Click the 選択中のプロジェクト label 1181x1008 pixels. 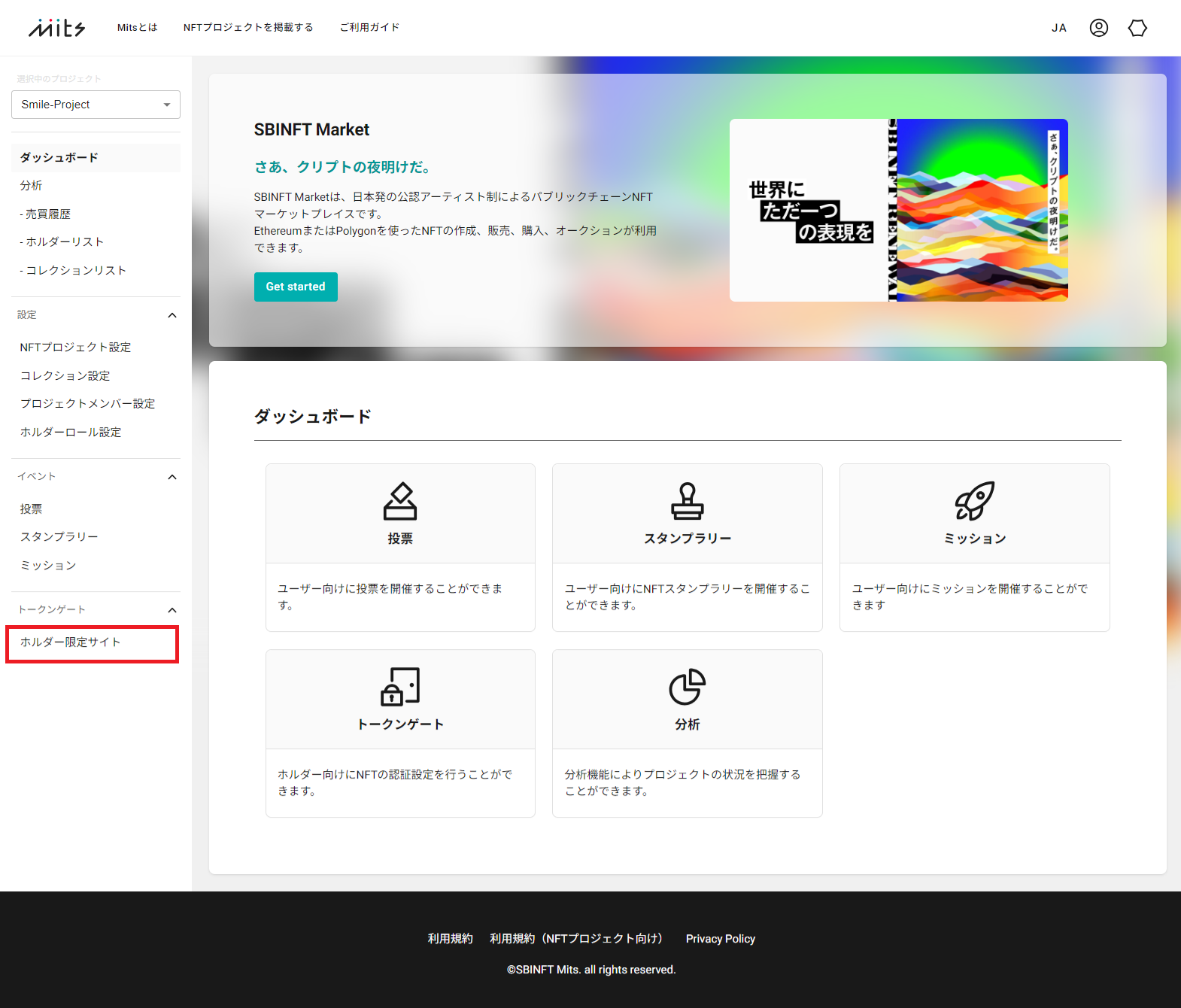59,79
